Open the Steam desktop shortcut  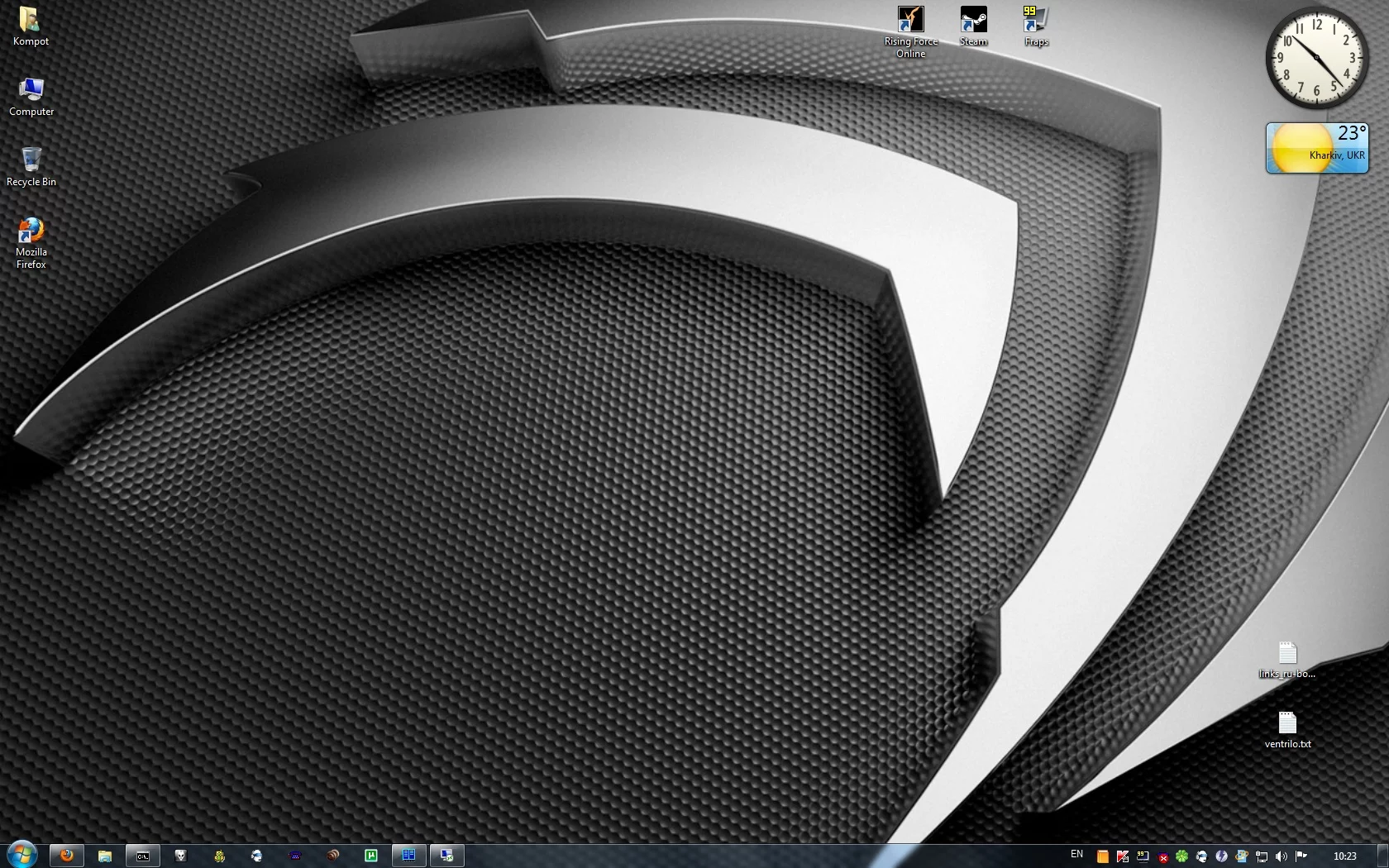(973, 26)
